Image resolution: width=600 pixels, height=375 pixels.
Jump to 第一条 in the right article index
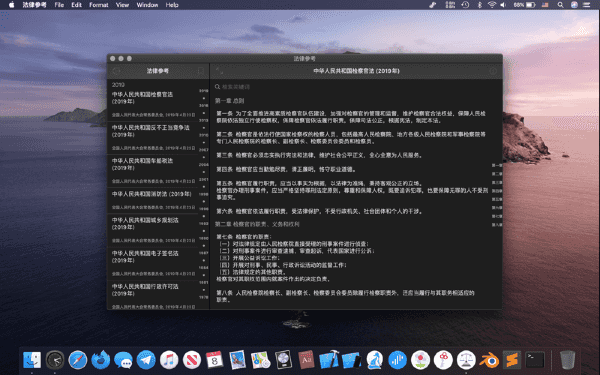497,165
